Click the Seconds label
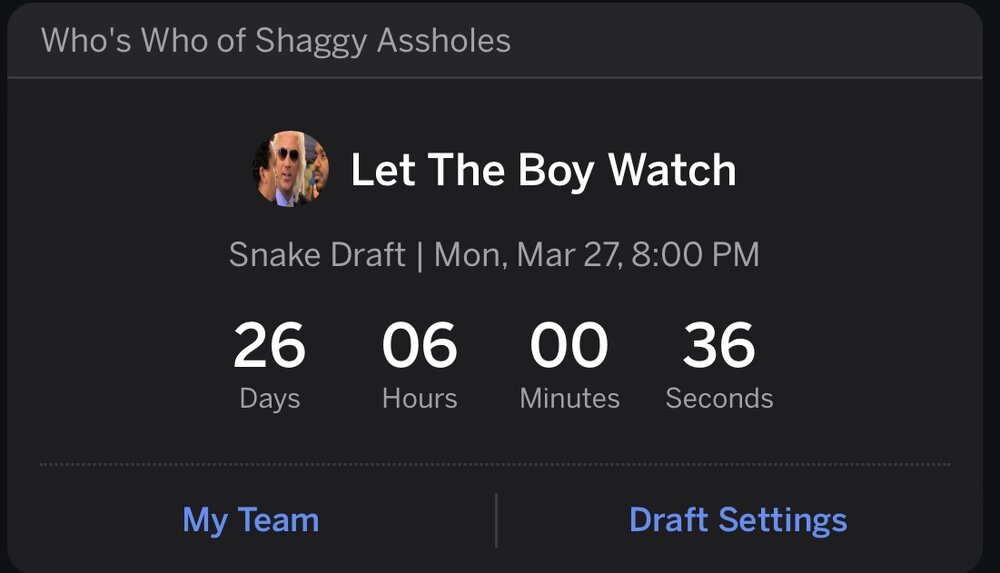Viewport: 1000px width, 573px height. tap(719, 398)
